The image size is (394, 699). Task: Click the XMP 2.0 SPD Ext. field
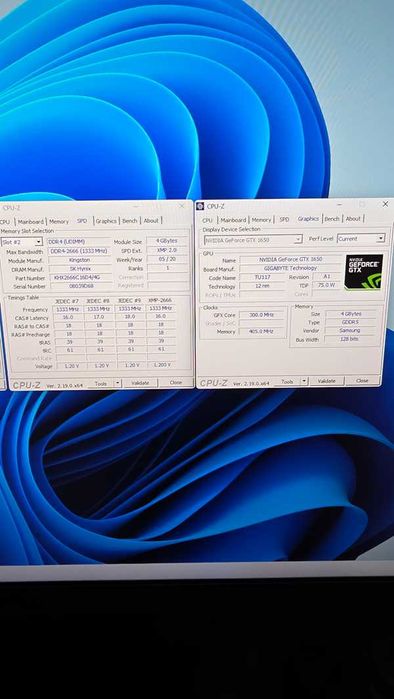tap(168, 250)
